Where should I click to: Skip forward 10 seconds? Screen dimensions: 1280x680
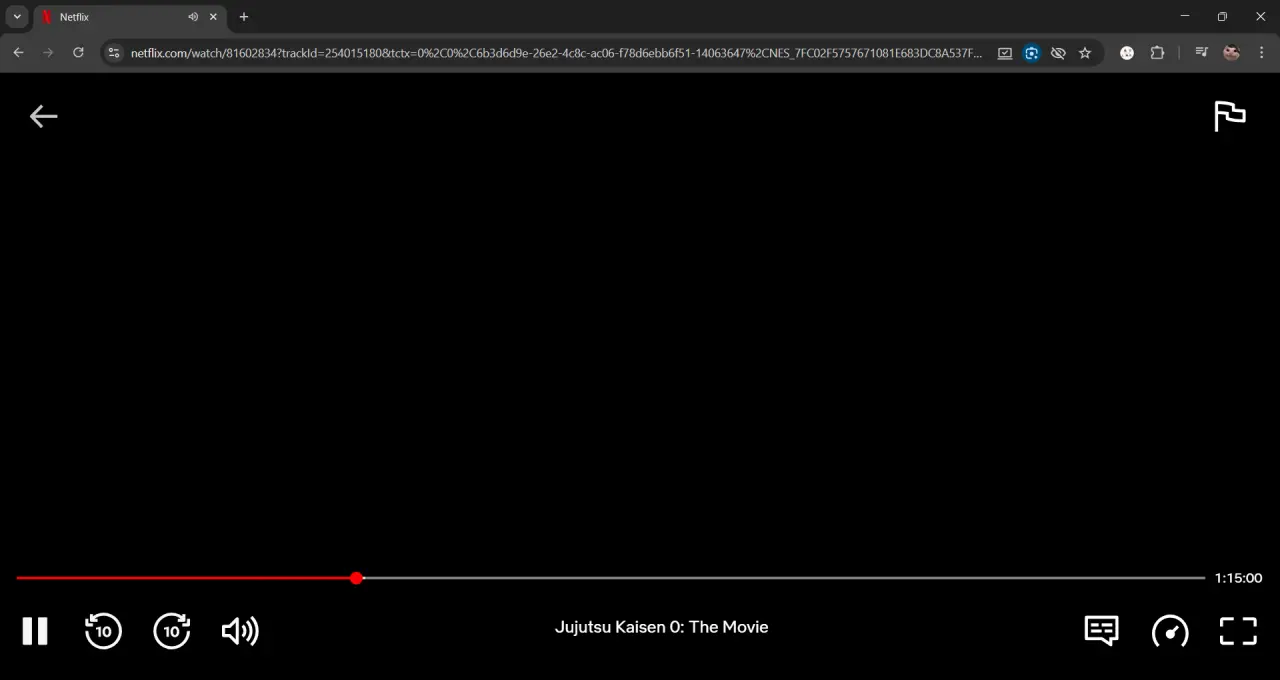tap(172, 631)
